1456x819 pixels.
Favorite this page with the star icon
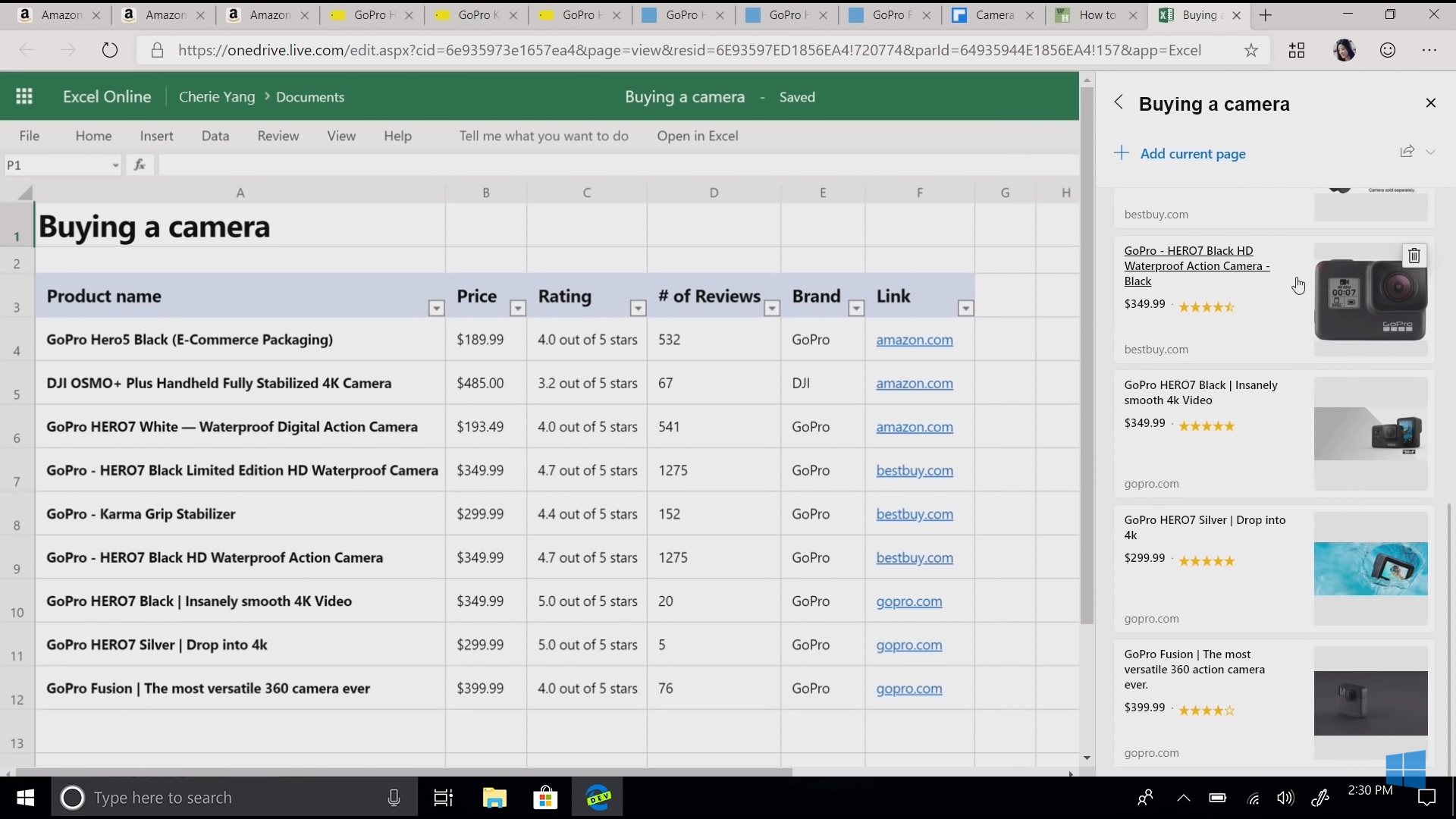[1250, 50]
